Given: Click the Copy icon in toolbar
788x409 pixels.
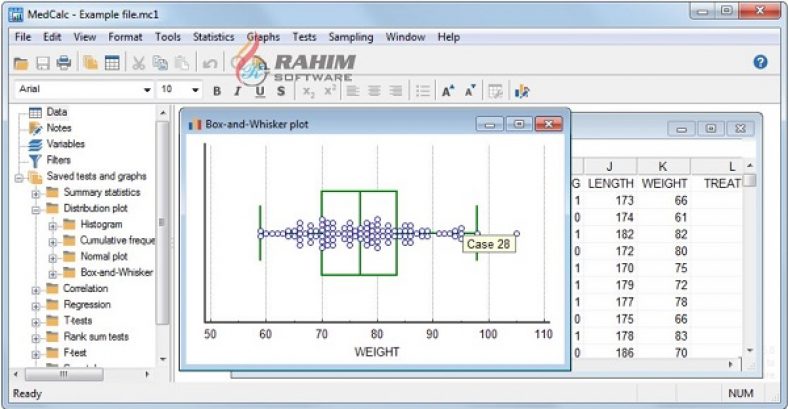Looking at the screenshot, I should point(160,63).
